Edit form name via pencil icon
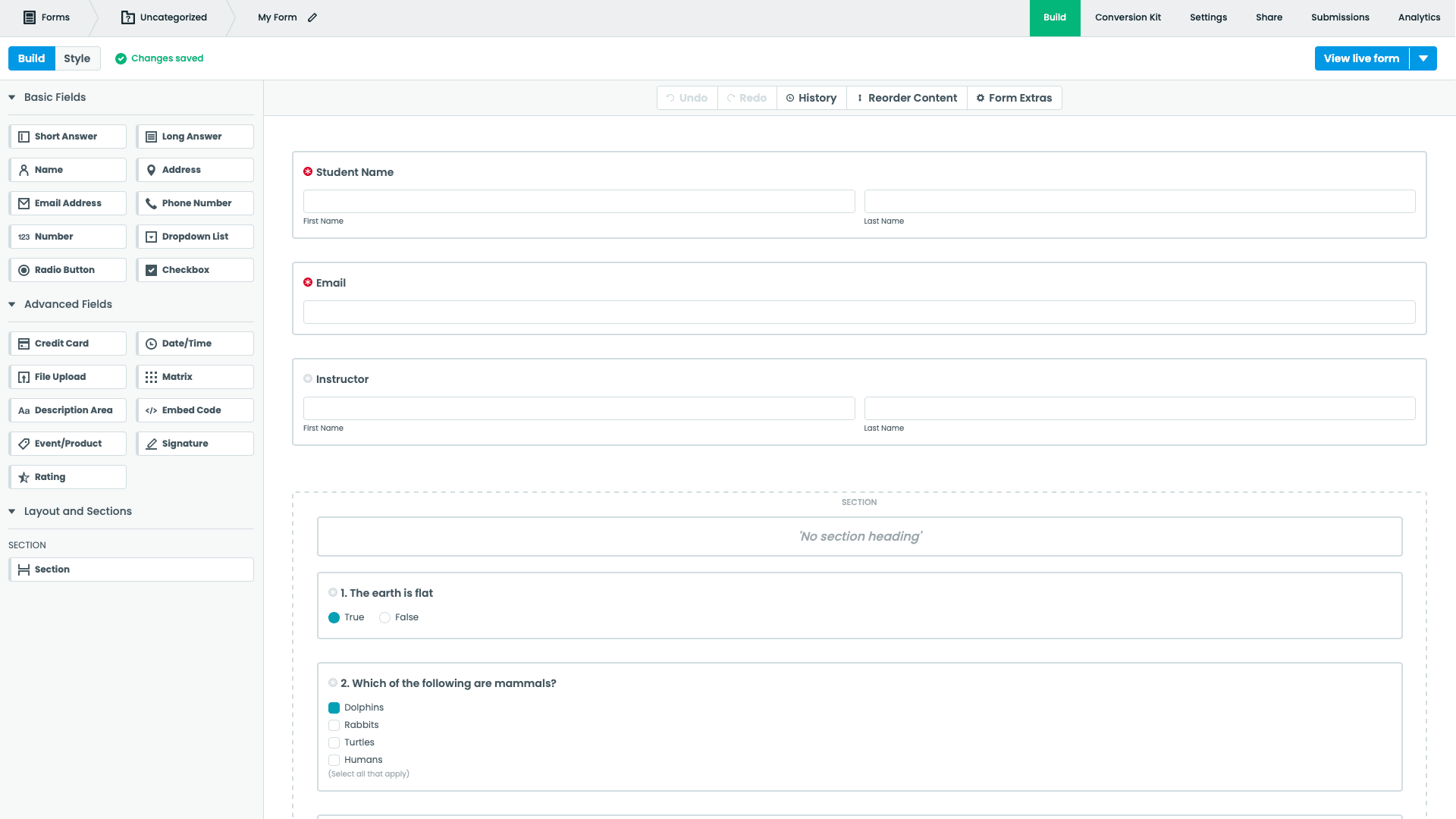Screen dimensions: 1456x819 [x=312, y=17]
